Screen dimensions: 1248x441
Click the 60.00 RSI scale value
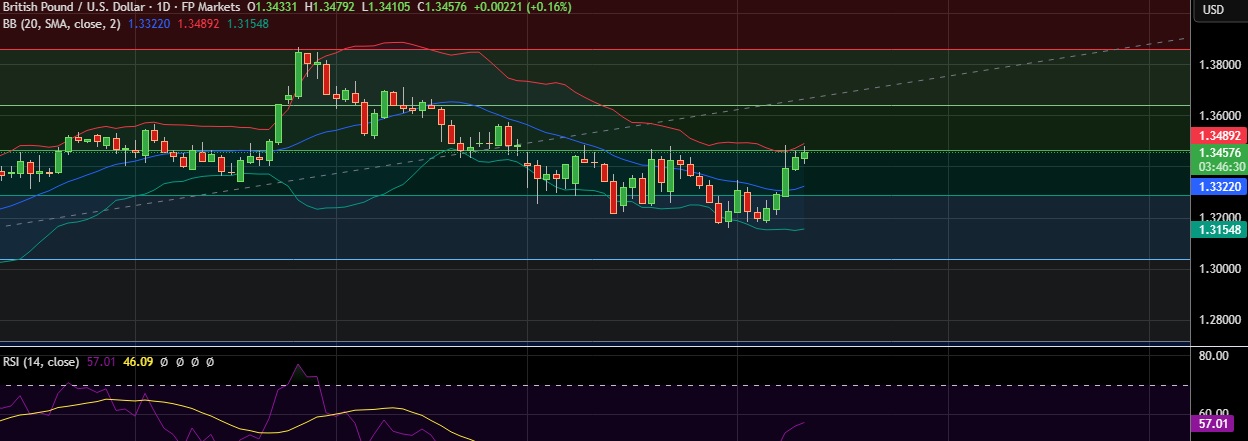pyautogui.click(x=1213, y=412)
